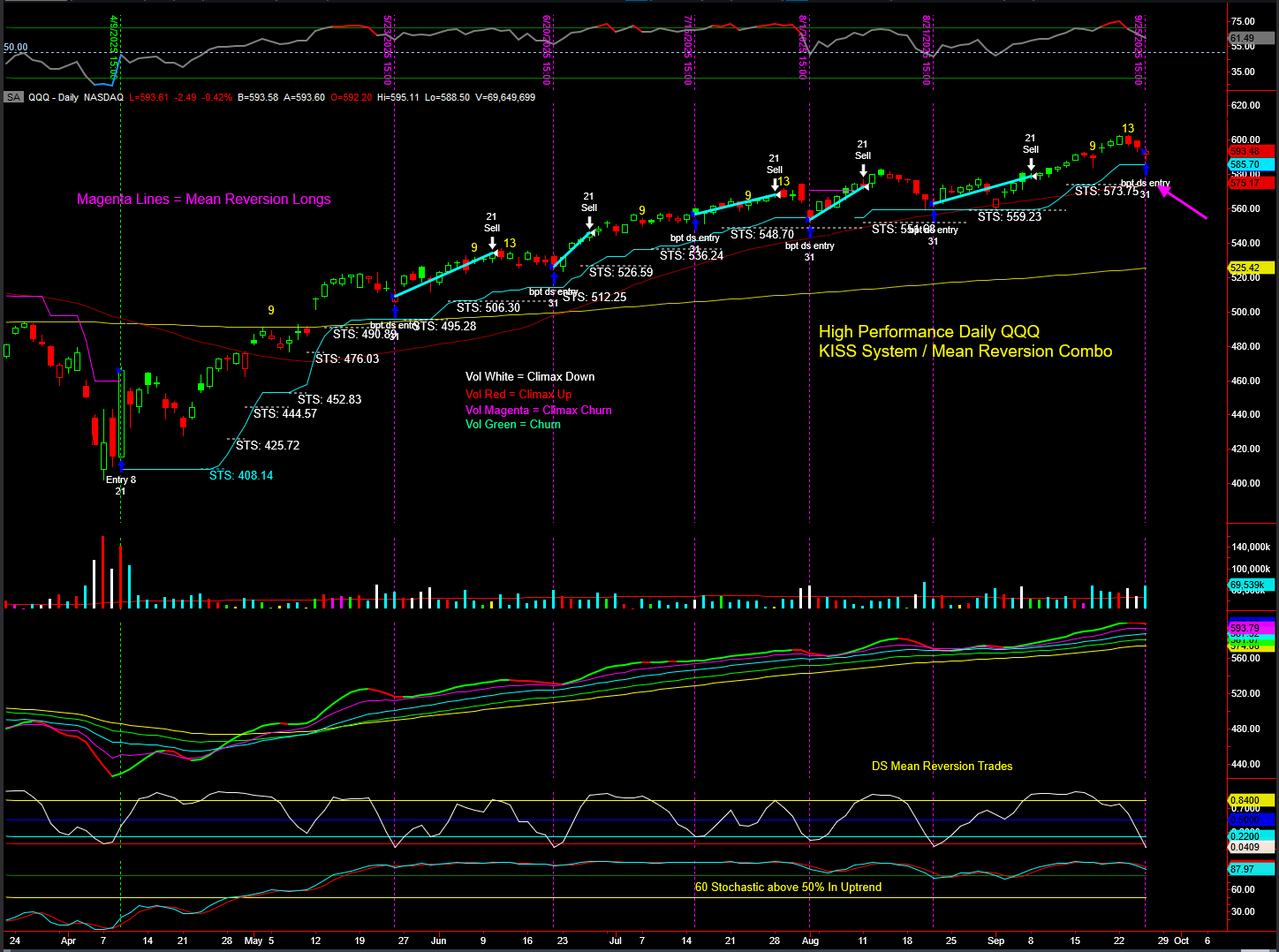Click the red 575.17 price axis tag
Screen dimensions: 1279x952
(x=1251, y=183)
